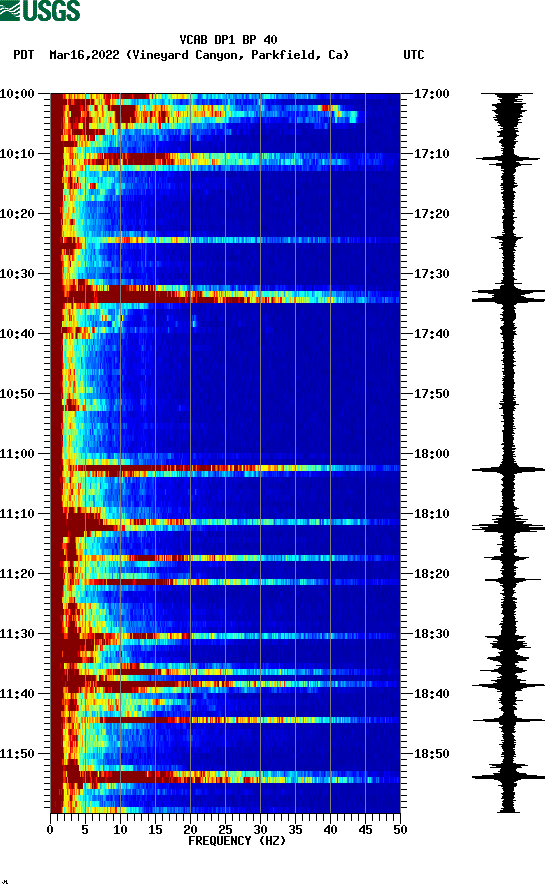552x893 pixels.
Task: Select the title text "VCAB DP1 BP 40"
Action: (228, 40)
